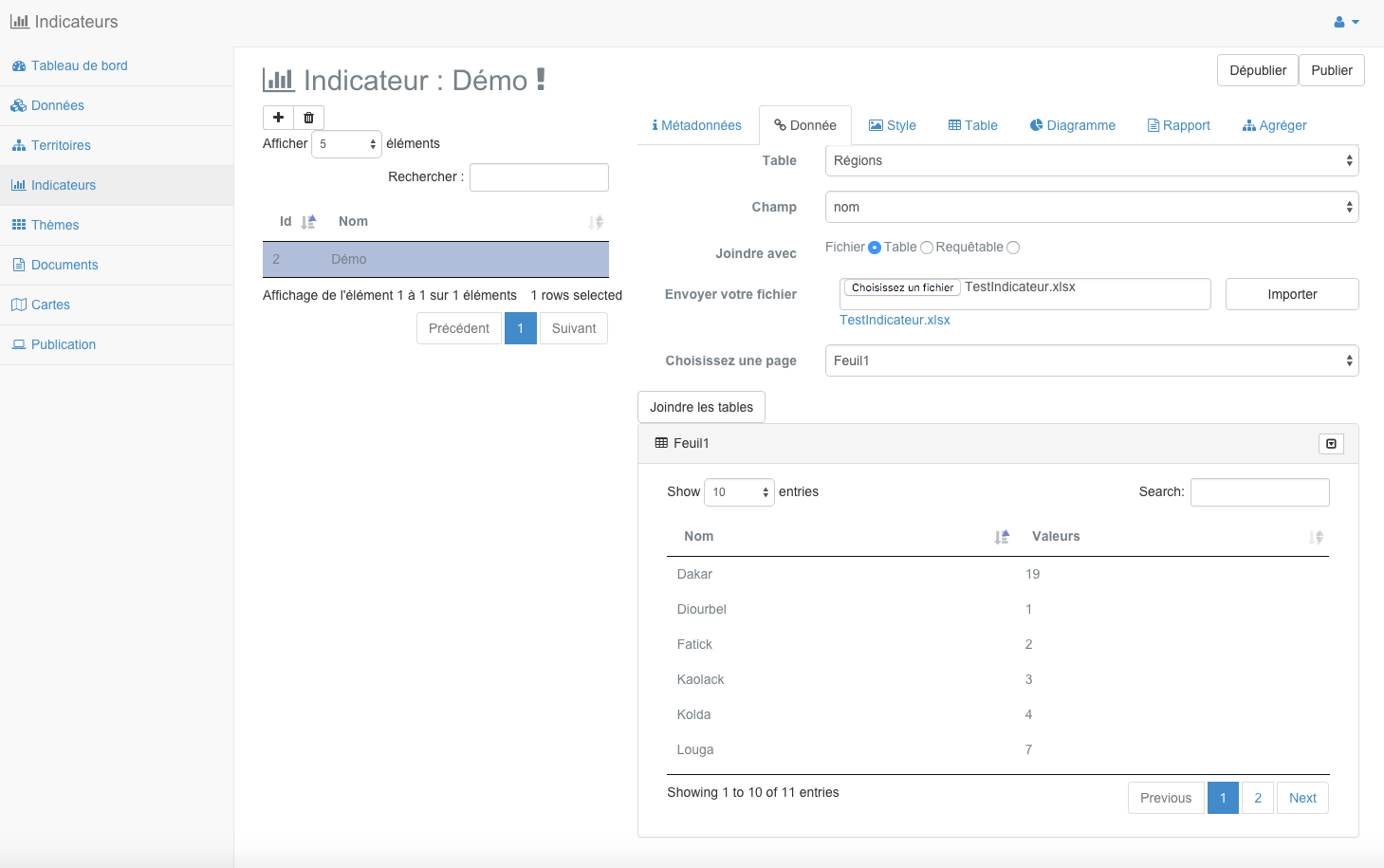This screenshot has height=868, width=1384.
Task: Collapse the Feuil1 panel with corner icon
Action: click(x=1331, y=444)
